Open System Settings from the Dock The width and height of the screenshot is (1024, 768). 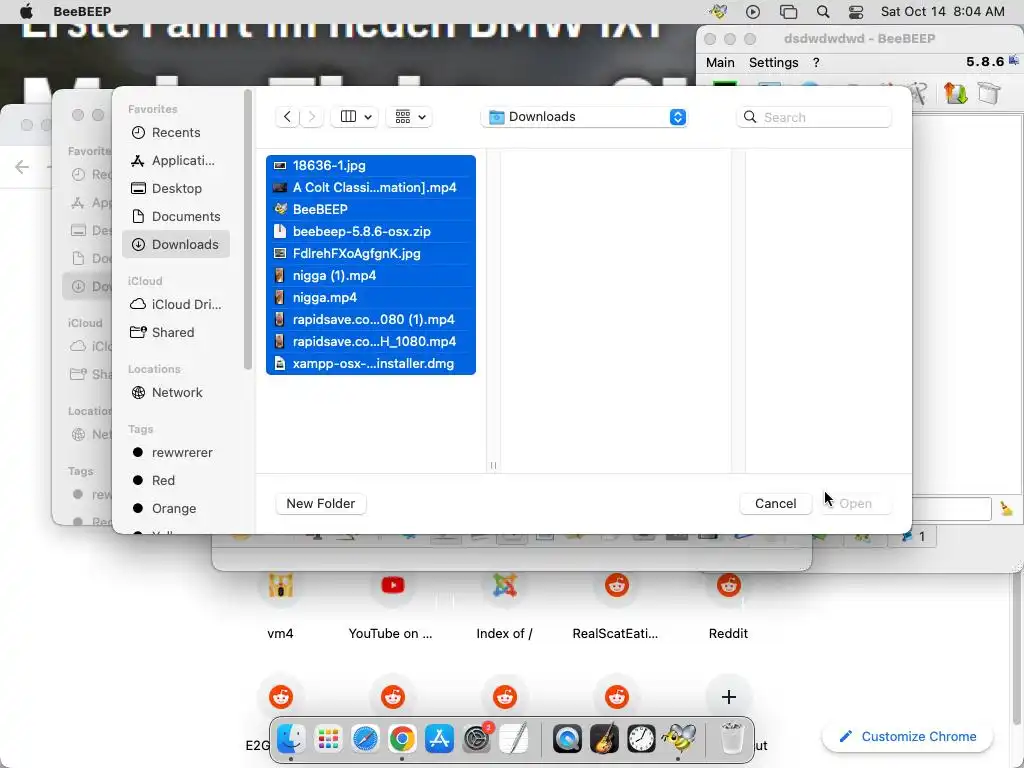(x=477, y=739)
